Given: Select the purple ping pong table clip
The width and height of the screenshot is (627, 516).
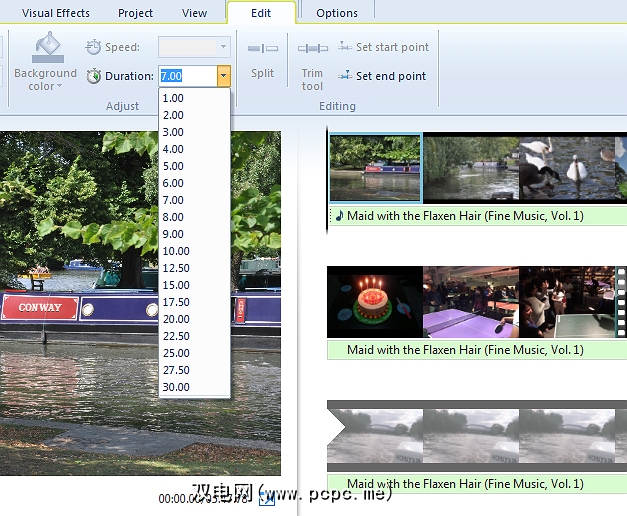Looking at the screenshot, I should [x=471, y=302].
